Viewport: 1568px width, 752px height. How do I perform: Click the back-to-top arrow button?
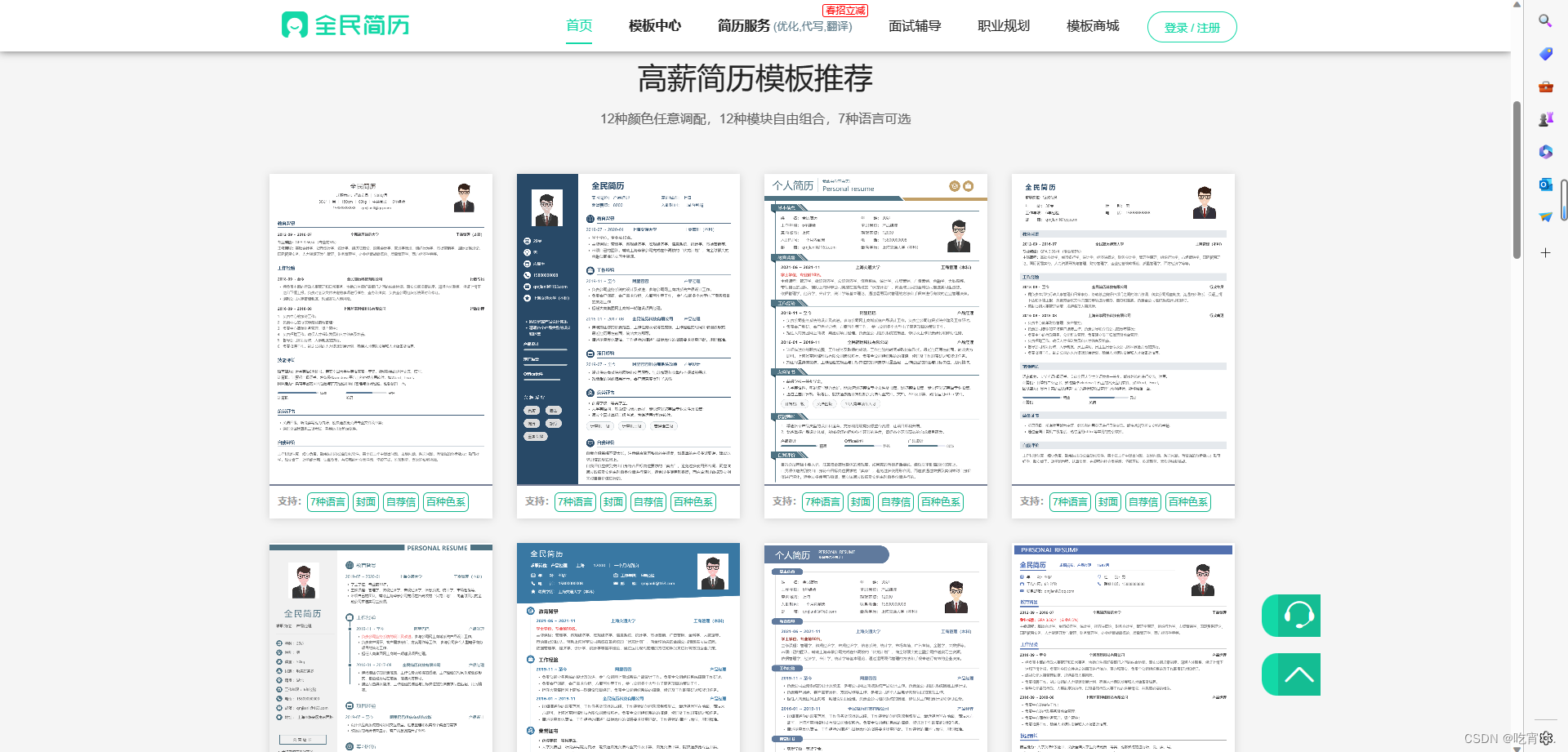pos(1291,674)
